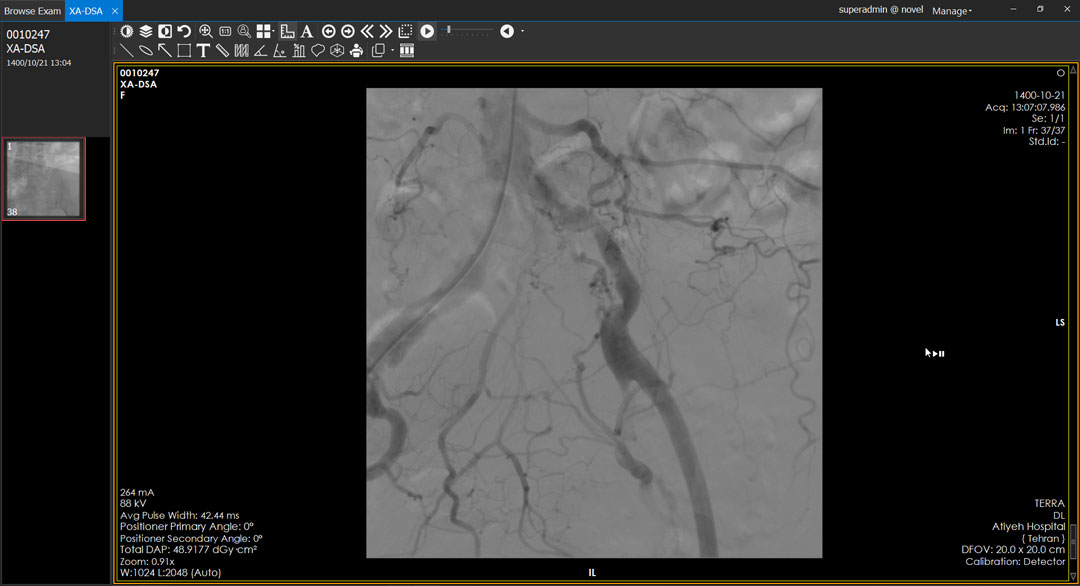Viewport: 1080px width, 586px height.
Task: Play the cine loop
Action: [x=427, y=31]
